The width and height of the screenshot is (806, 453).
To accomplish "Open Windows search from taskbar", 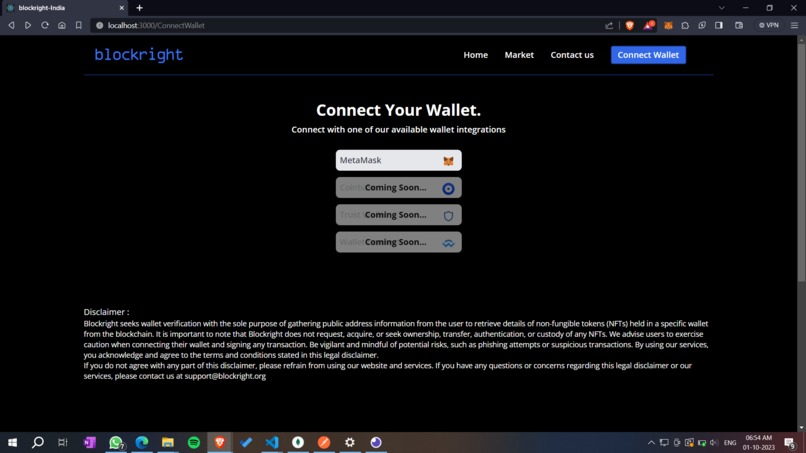I will (x=38, y=442).
